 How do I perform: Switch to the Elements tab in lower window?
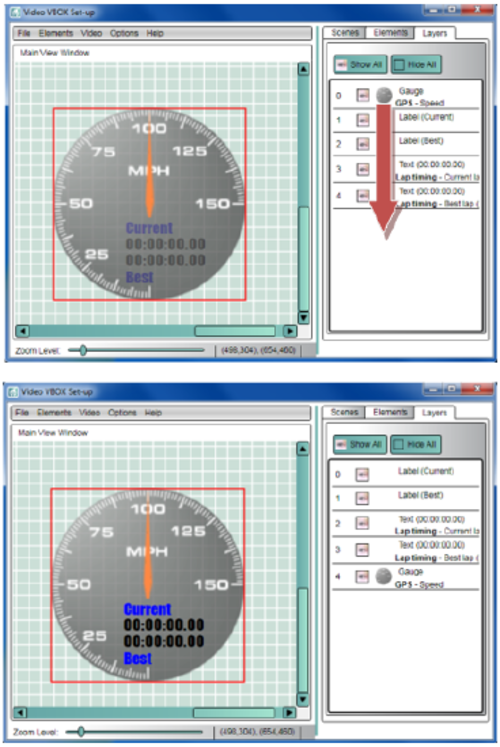pos(390,412)
